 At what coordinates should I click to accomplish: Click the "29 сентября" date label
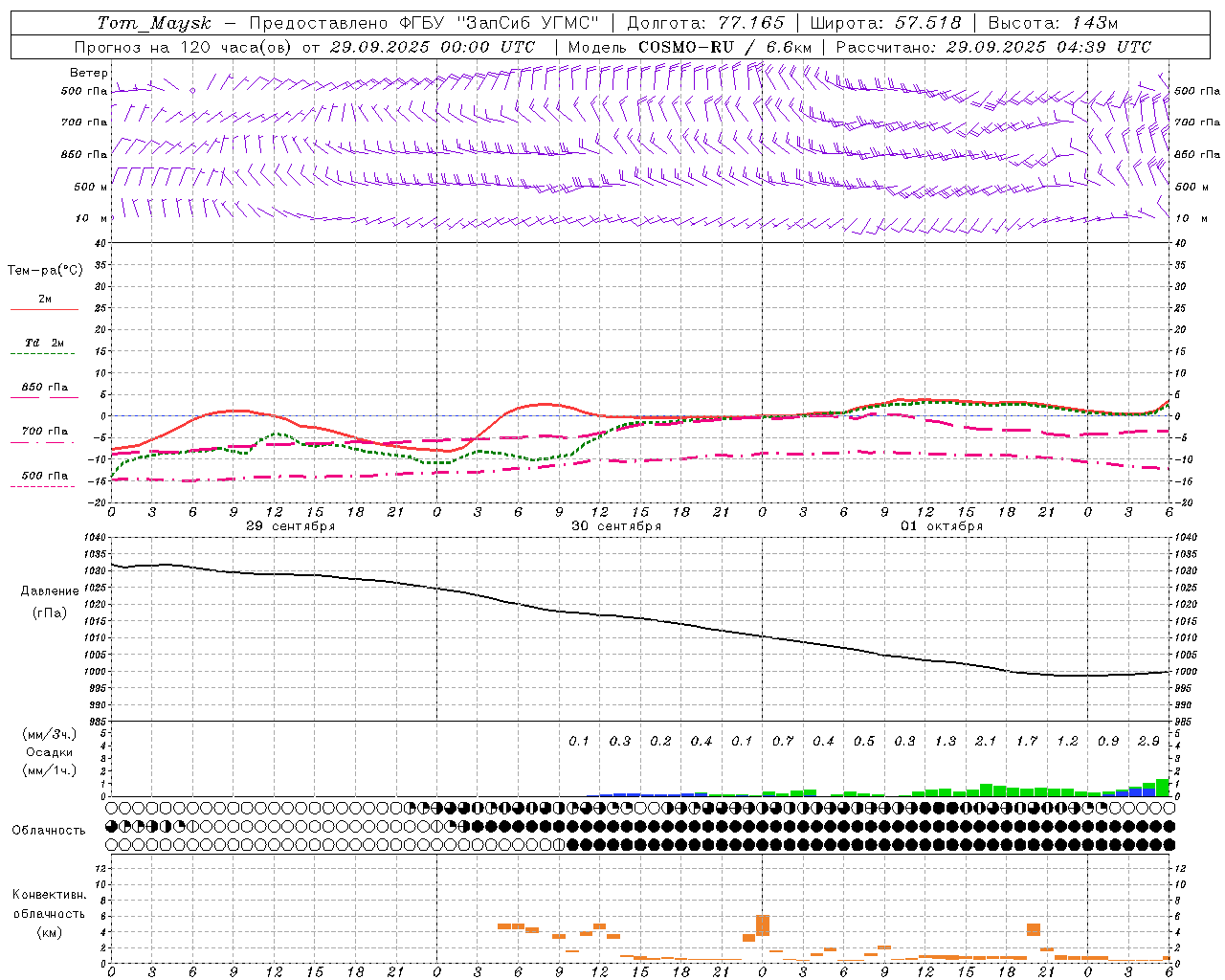291,526
